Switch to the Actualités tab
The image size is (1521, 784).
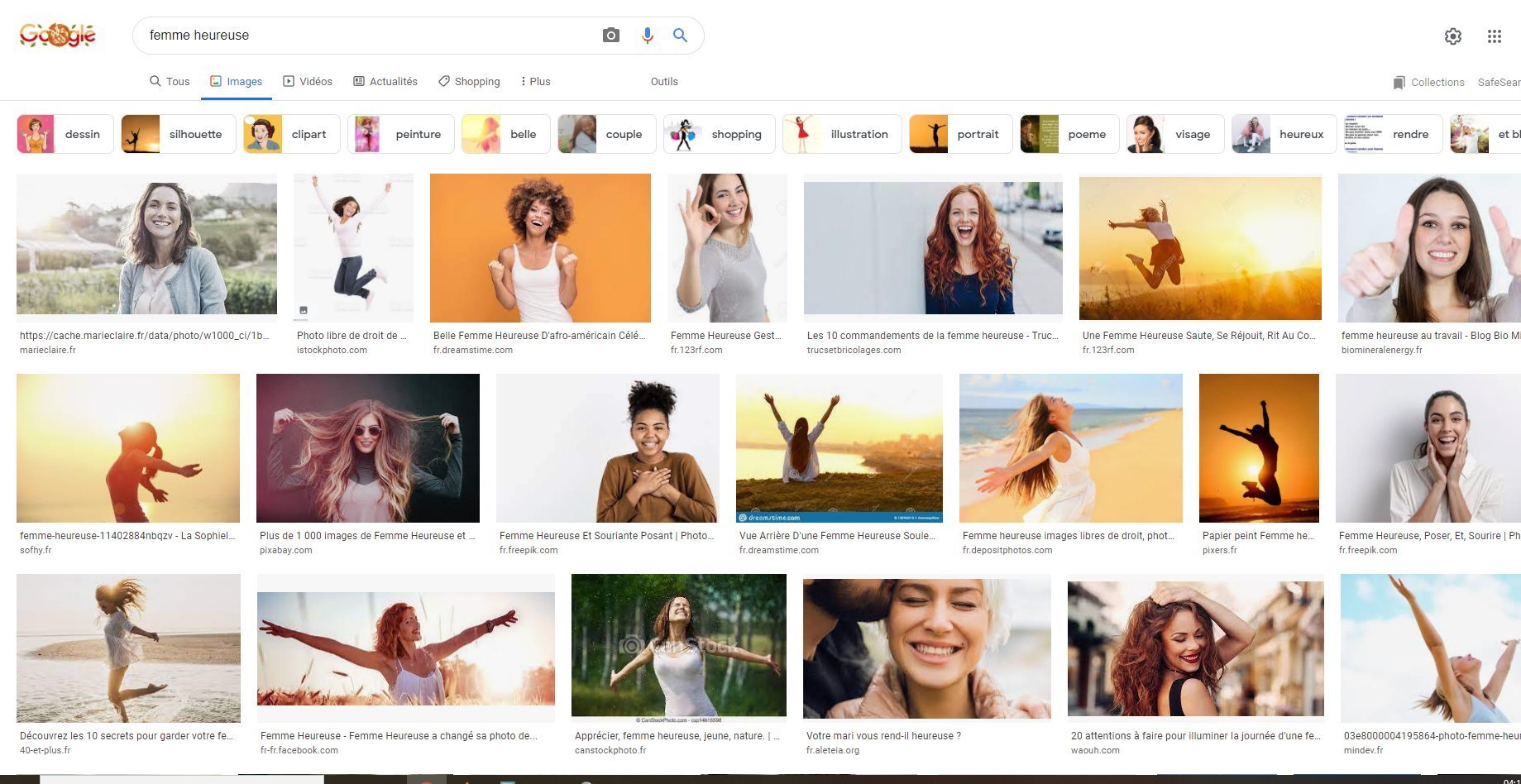click(x=385, y=82)
